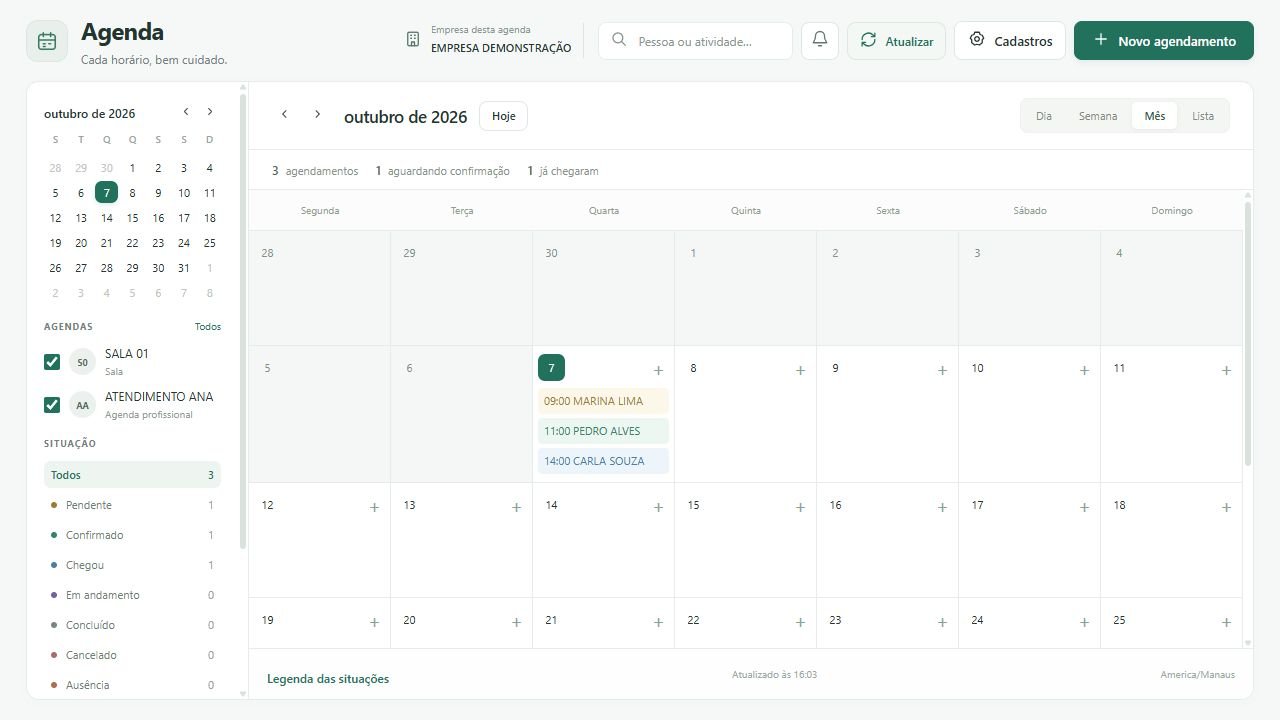The image size is (1280, 720).
Task: Open notifications with the bell icon
Action: click(820, 41)
